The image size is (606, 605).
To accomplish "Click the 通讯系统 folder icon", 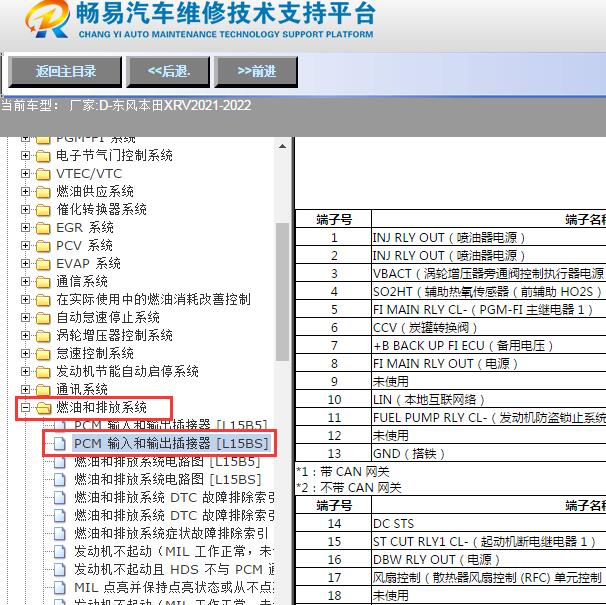I will [43, 390].
